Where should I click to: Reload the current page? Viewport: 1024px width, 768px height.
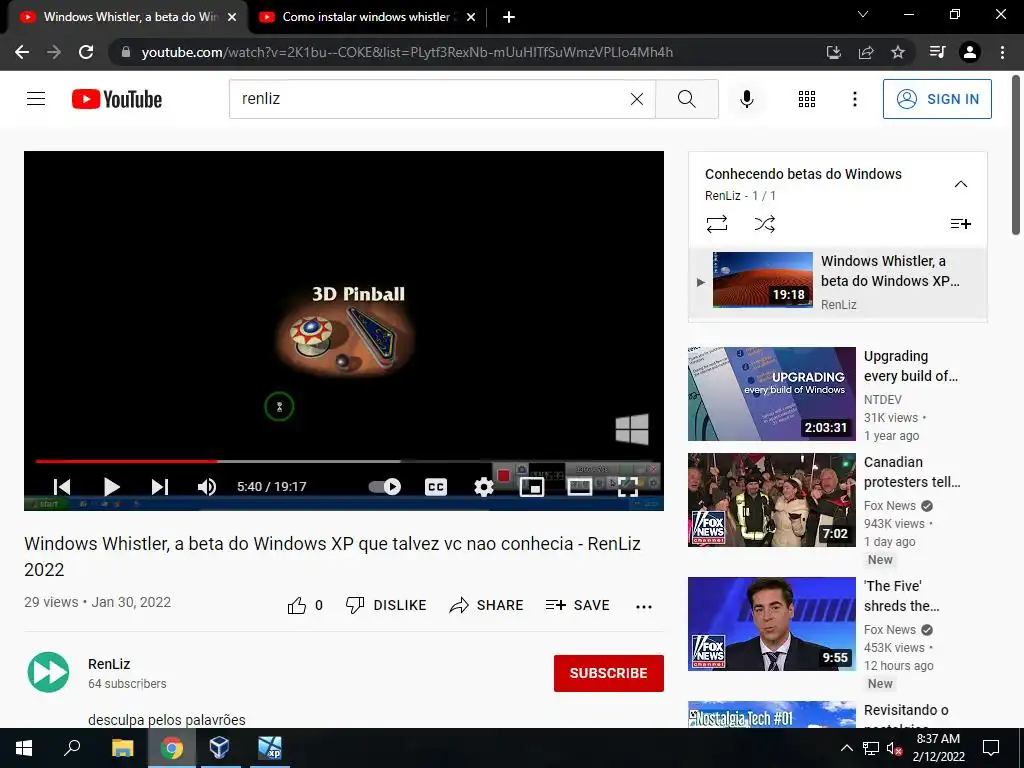(86, 52)
